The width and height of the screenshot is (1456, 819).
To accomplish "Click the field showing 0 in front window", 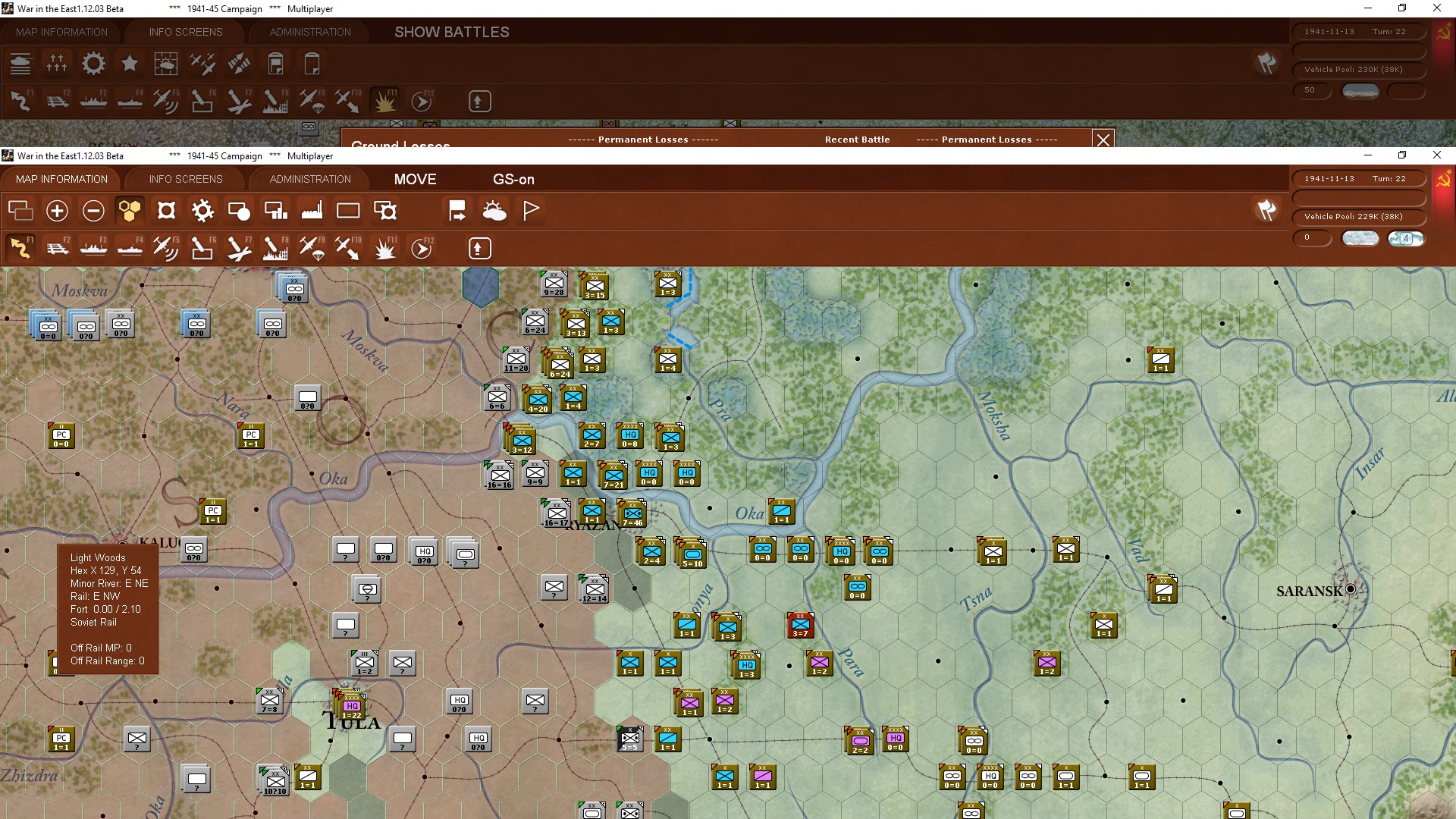I will tap(1313, 238).
